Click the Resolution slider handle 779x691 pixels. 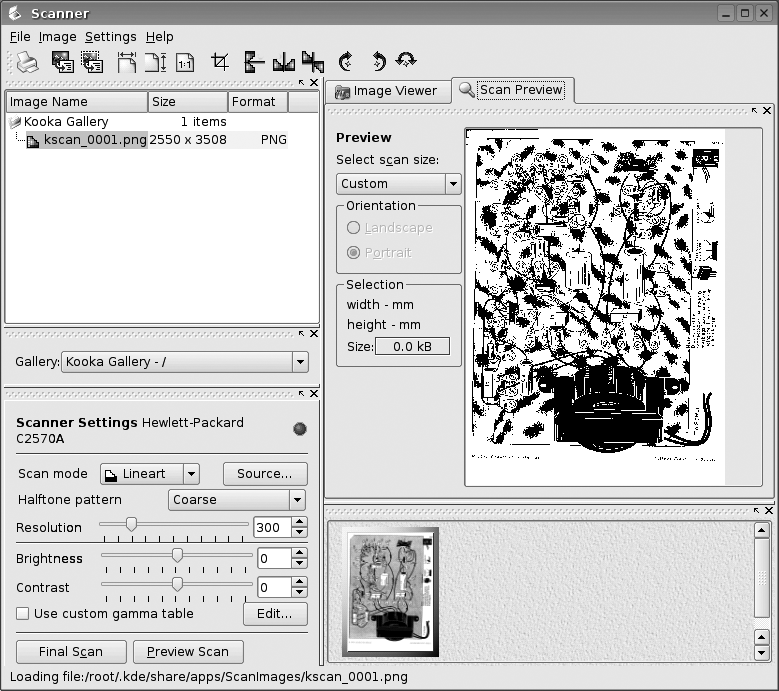click(131, 524)
